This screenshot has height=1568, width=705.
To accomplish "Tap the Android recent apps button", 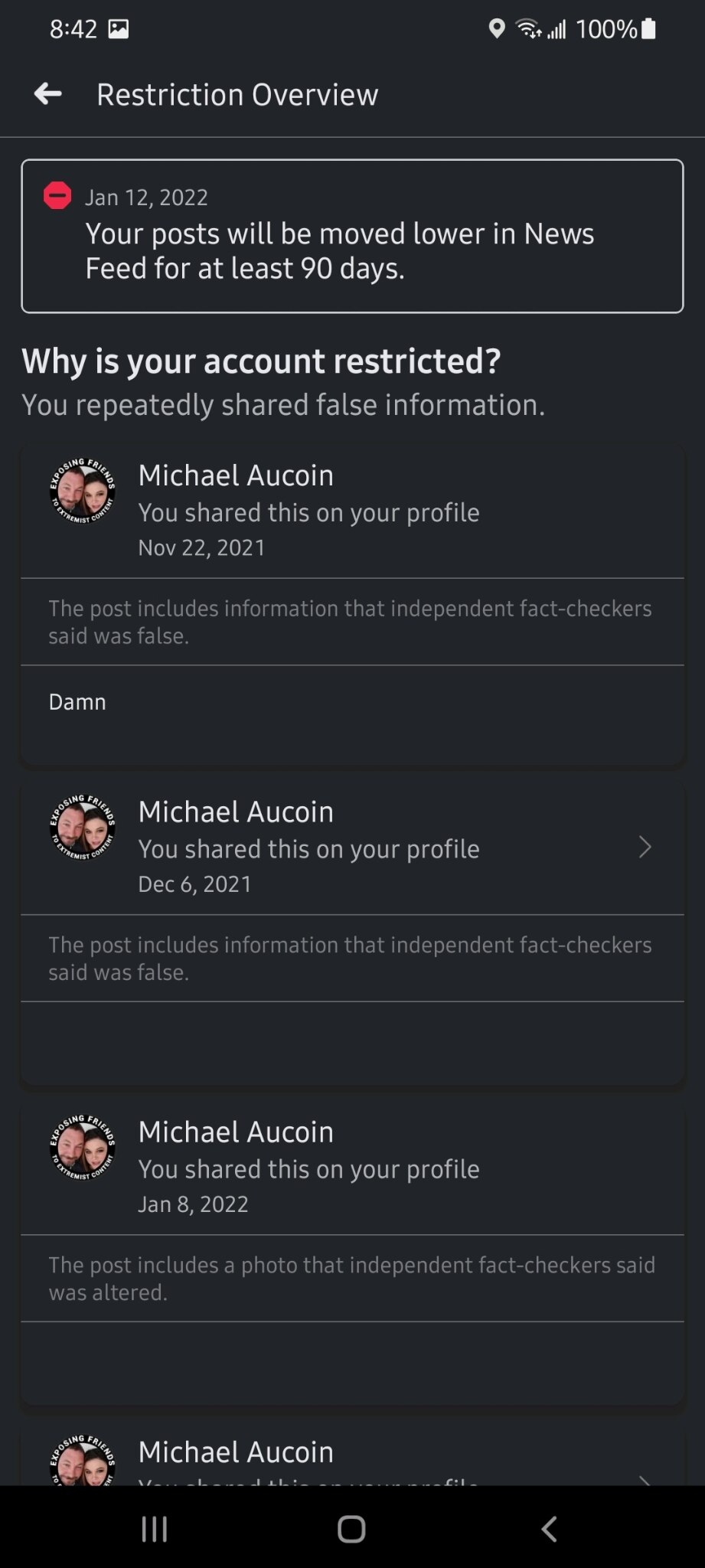I will point(155,1529).
